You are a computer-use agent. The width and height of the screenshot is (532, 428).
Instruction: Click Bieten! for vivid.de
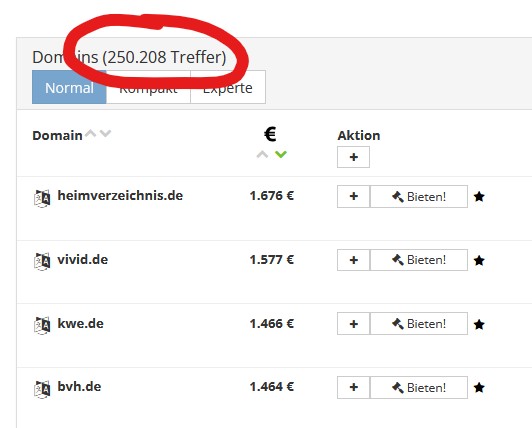[419, 260]
